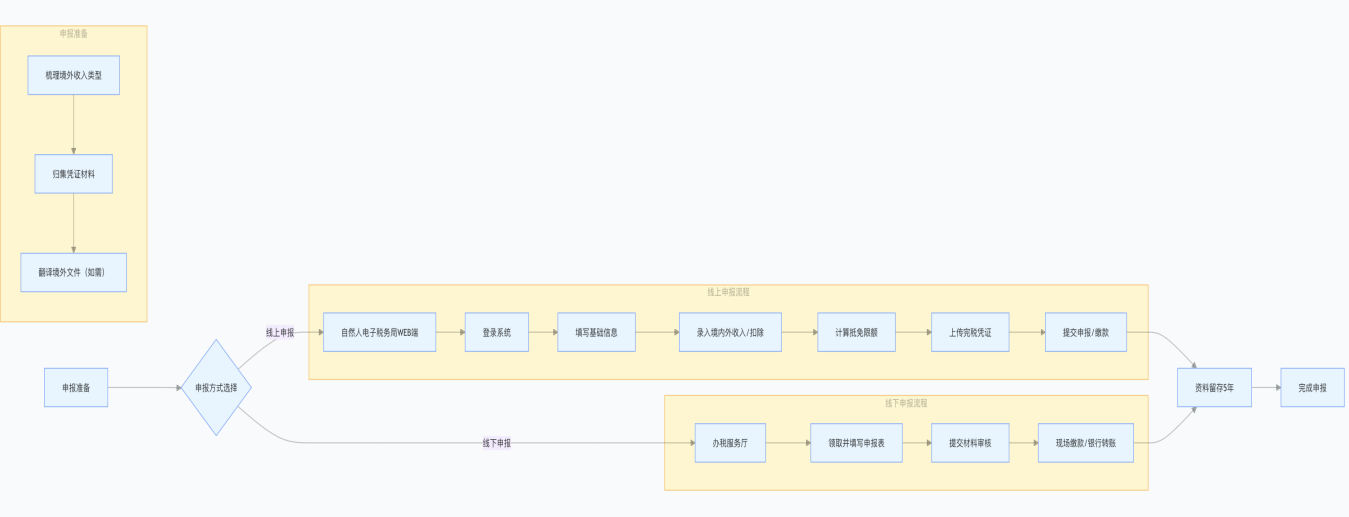The image size is (1349, 517).
Task: Select the standalone 申报准备 node left of the diamond
Action: click(75, 387)
